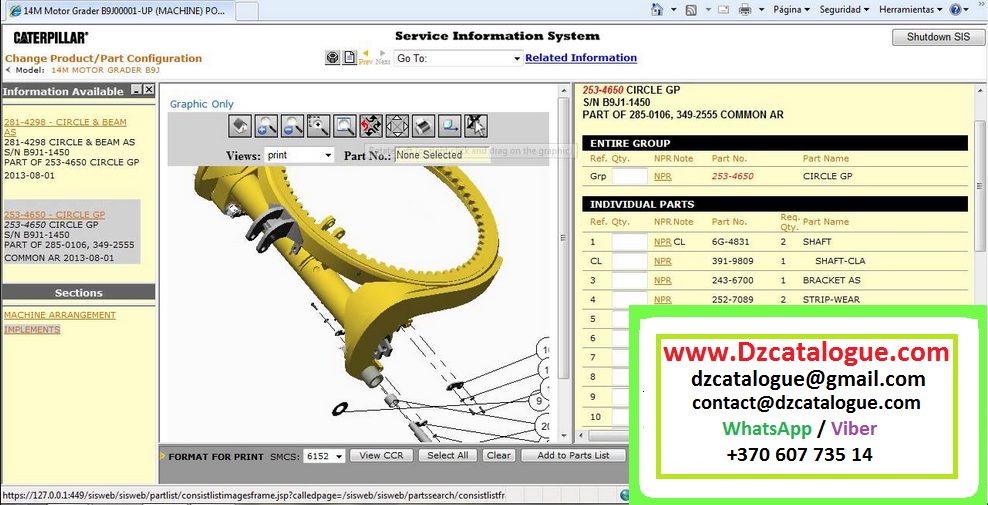Click the zoom out magnifier icon
This screenshot has width=988, height=505.
click(x=292, y=126)
